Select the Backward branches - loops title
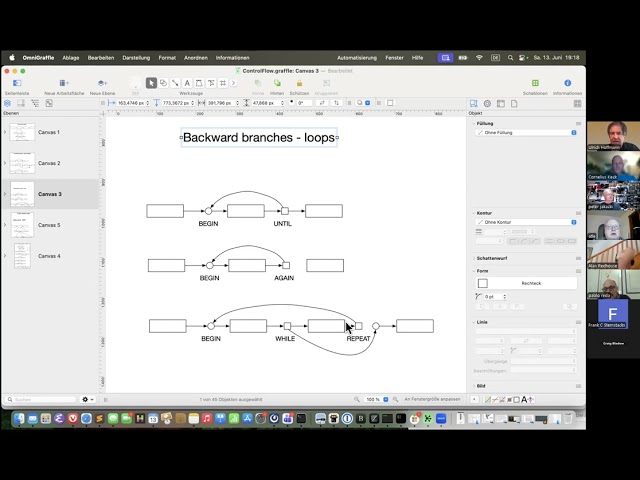This screenshot has height=480, width=640. tap(259, 138)
